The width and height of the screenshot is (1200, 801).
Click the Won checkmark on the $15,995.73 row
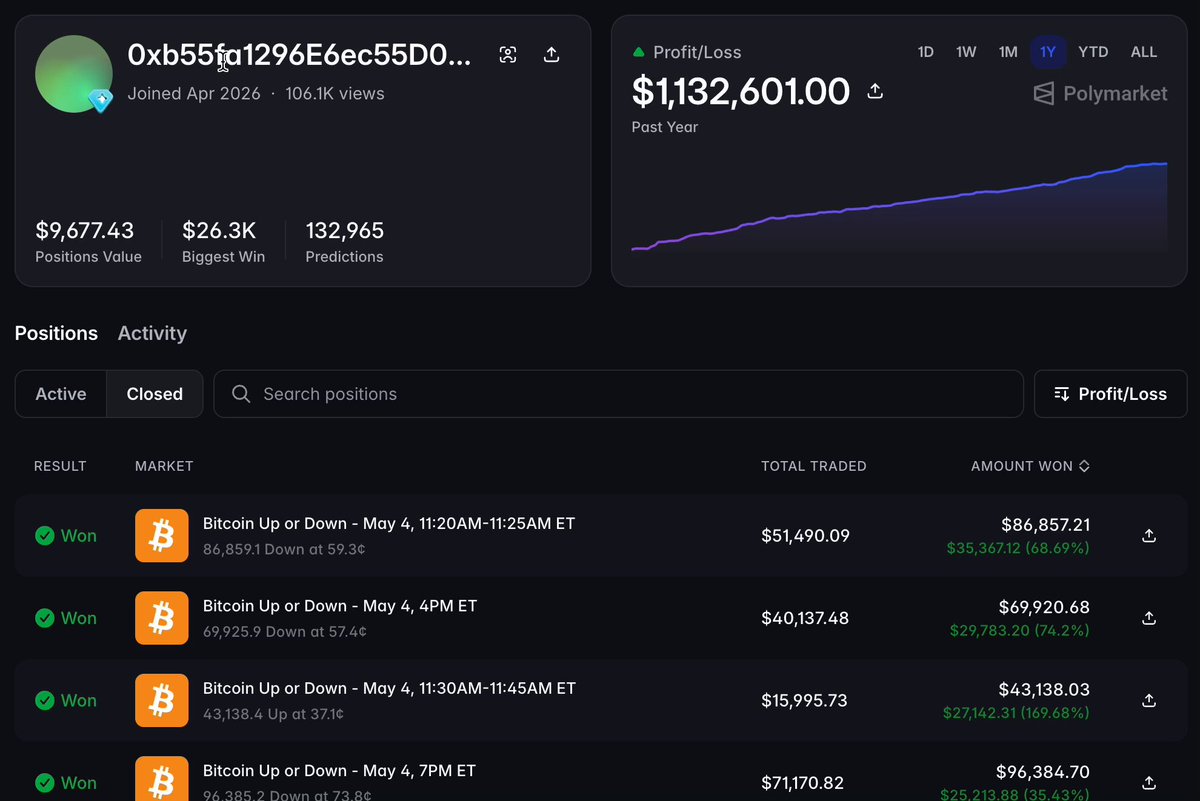(44, 700)
